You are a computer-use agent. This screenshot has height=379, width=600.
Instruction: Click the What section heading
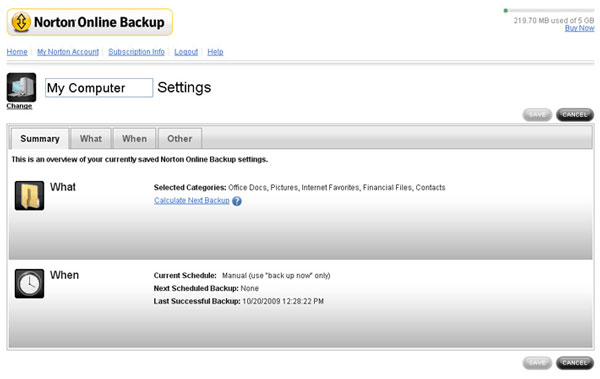pyautogui.click(x=63, y=187)
